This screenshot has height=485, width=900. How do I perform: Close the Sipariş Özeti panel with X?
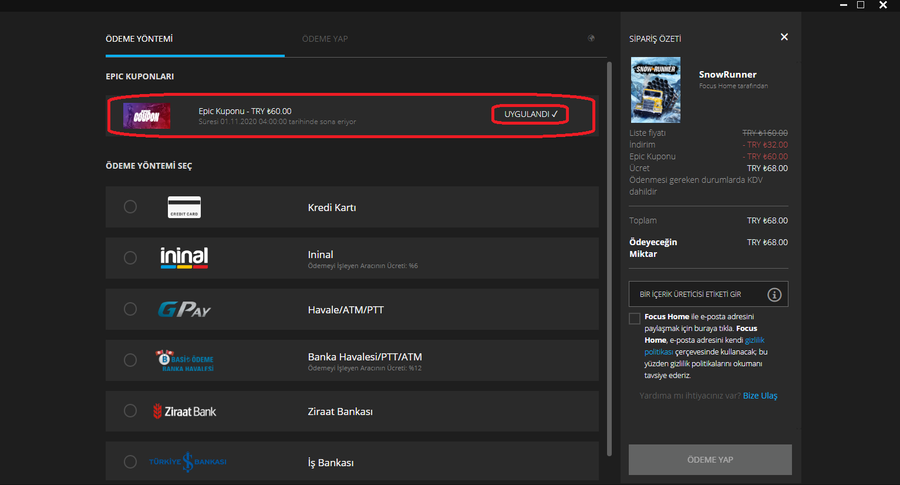click(784, 37)
